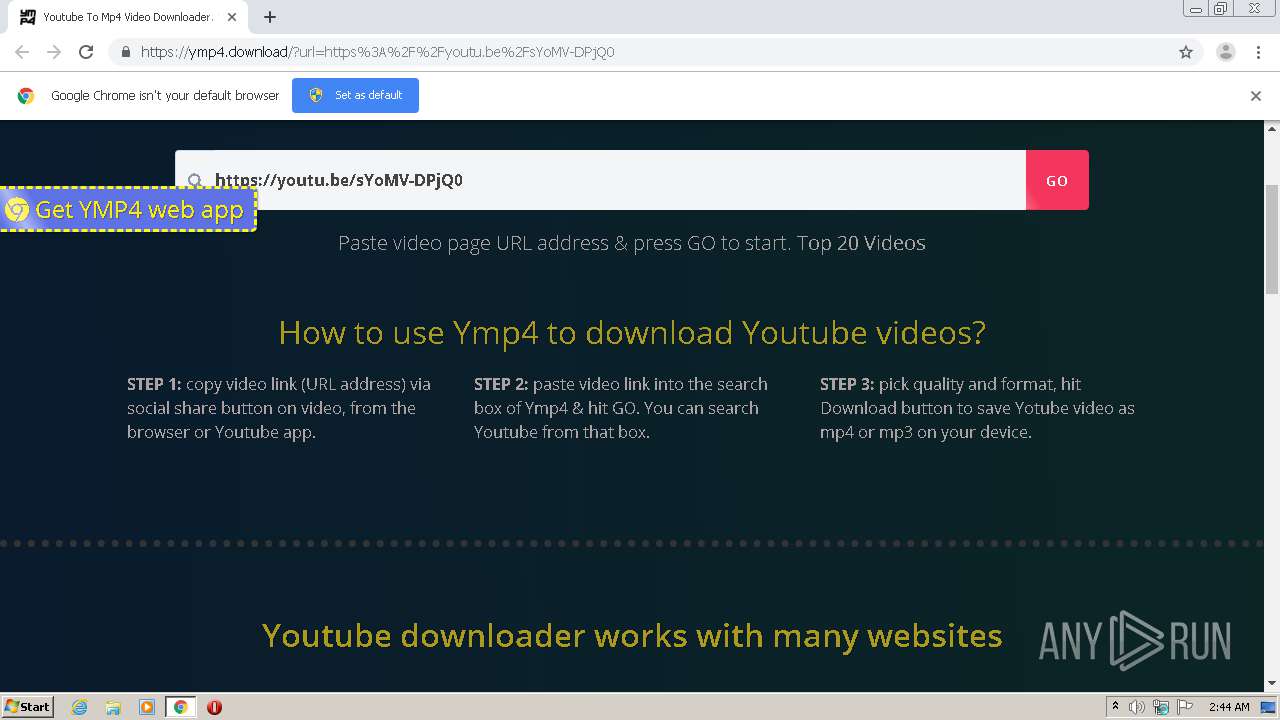Screen dimensions: 1280x720
Task: Click the How to use Ymp4 heading
Action: click(632, 332)
